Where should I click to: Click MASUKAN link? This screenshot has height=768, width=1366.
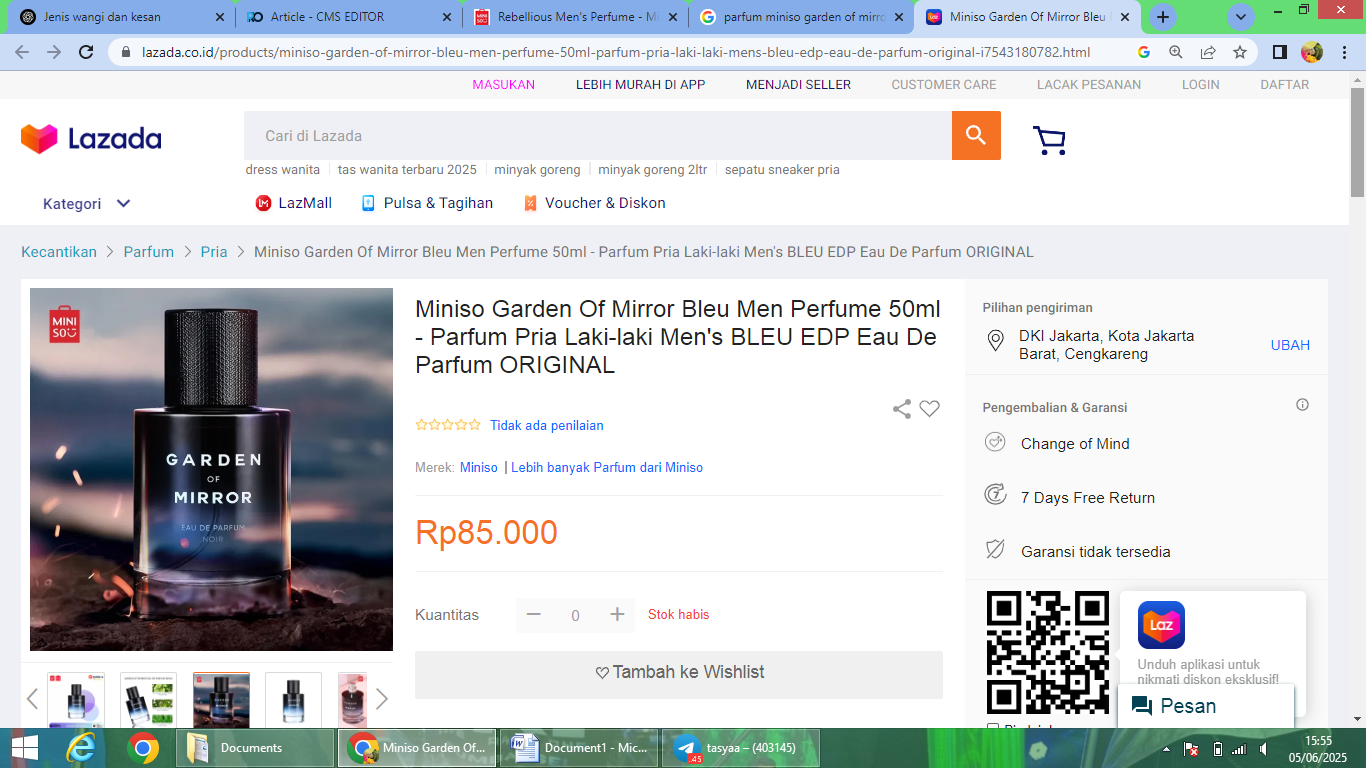pyautogui.click(x=504, y=85)
